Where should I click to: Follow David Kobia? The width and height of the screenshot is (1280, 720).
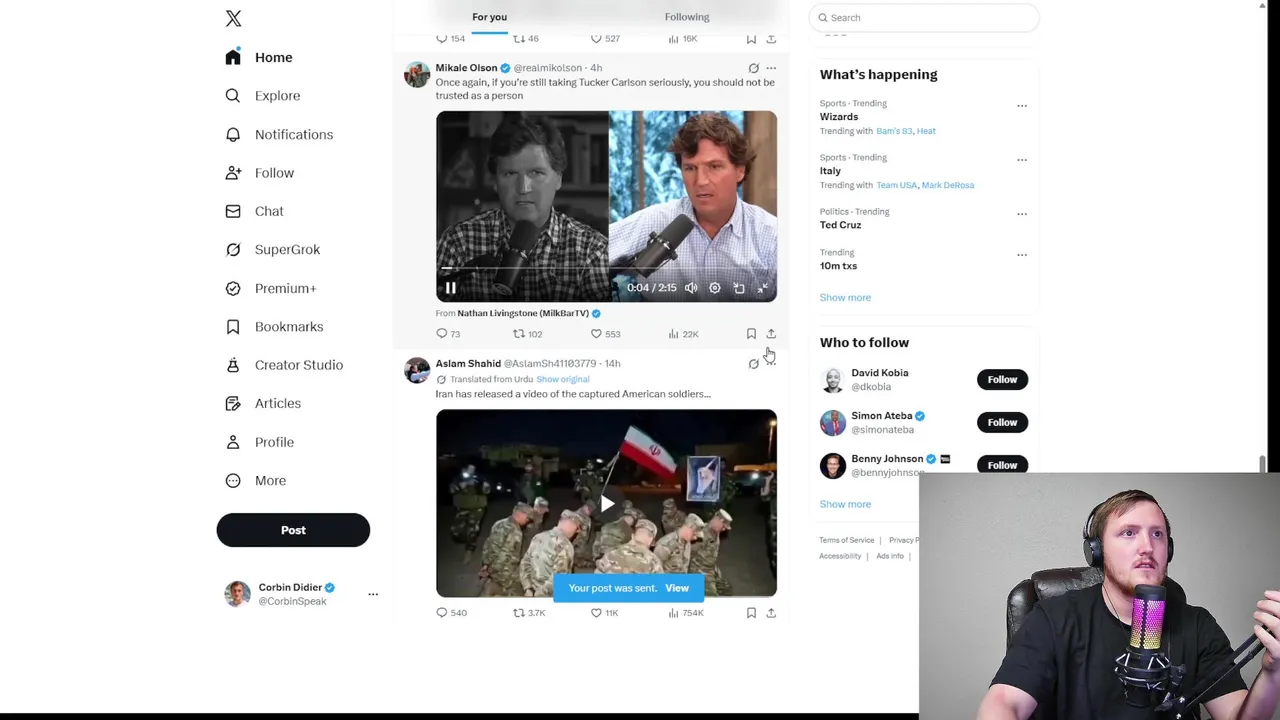coord(1002,379)
